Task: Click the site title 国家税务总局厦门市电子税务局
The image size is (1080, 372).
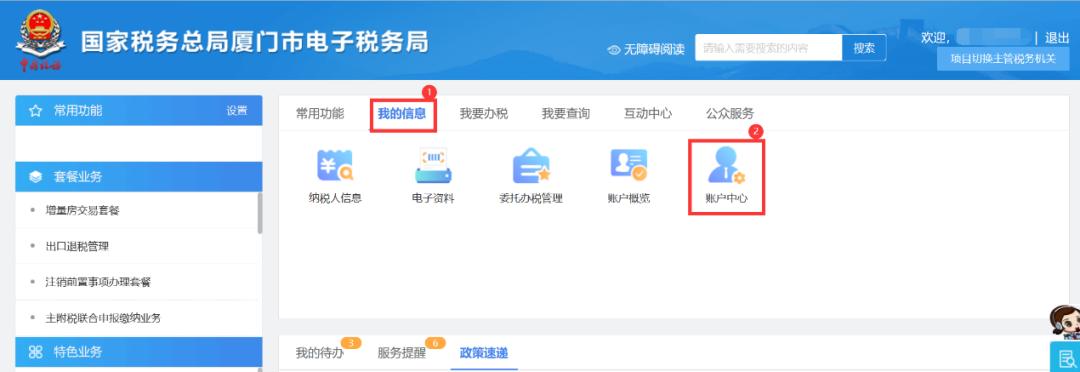Action: (255, 41)
